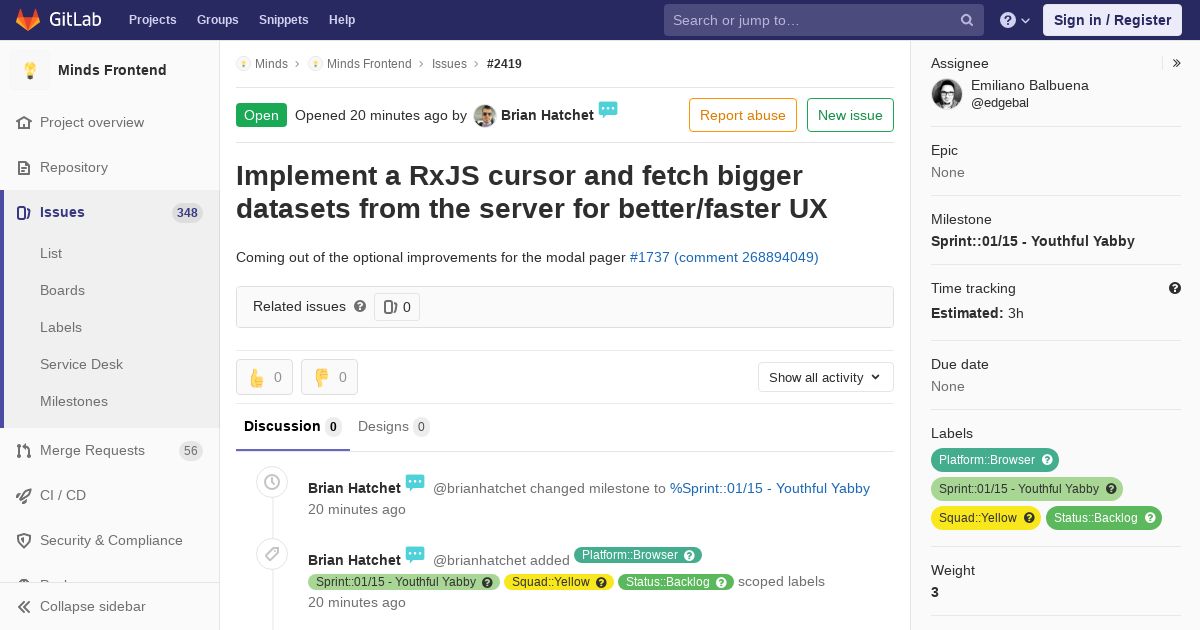This screenshot has height=630, width=1200.
Task: Click the Status::Backlog label in activity feed
Action: pyautogui.click(x=676, y=582)
